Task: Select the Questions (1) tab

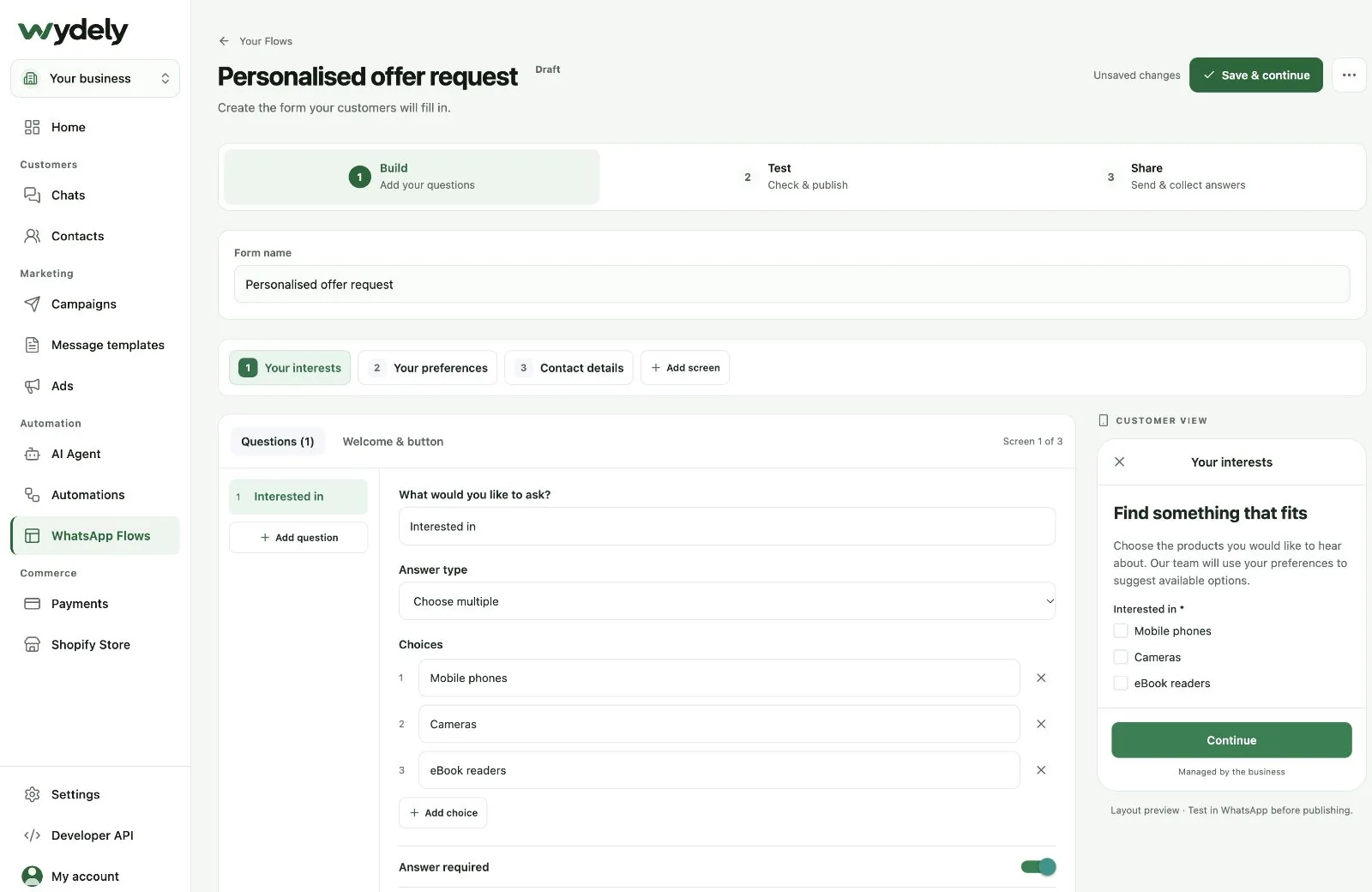Action: tap(278, 442)
